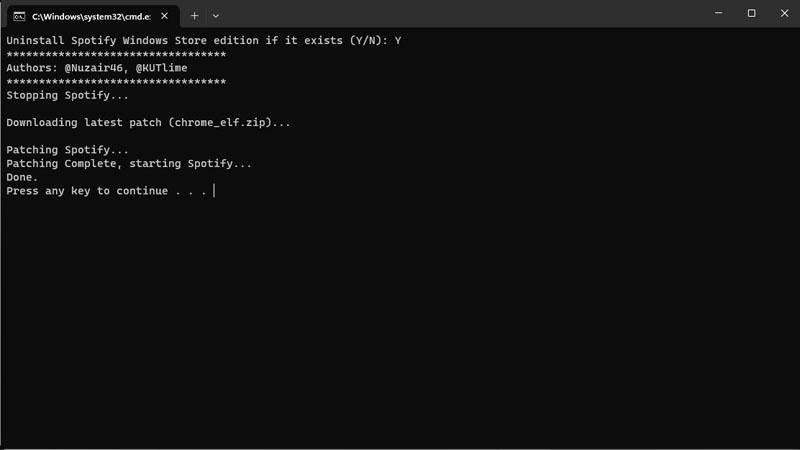Maximize the terminal window
800x450 pixels.
click(752, 13)
